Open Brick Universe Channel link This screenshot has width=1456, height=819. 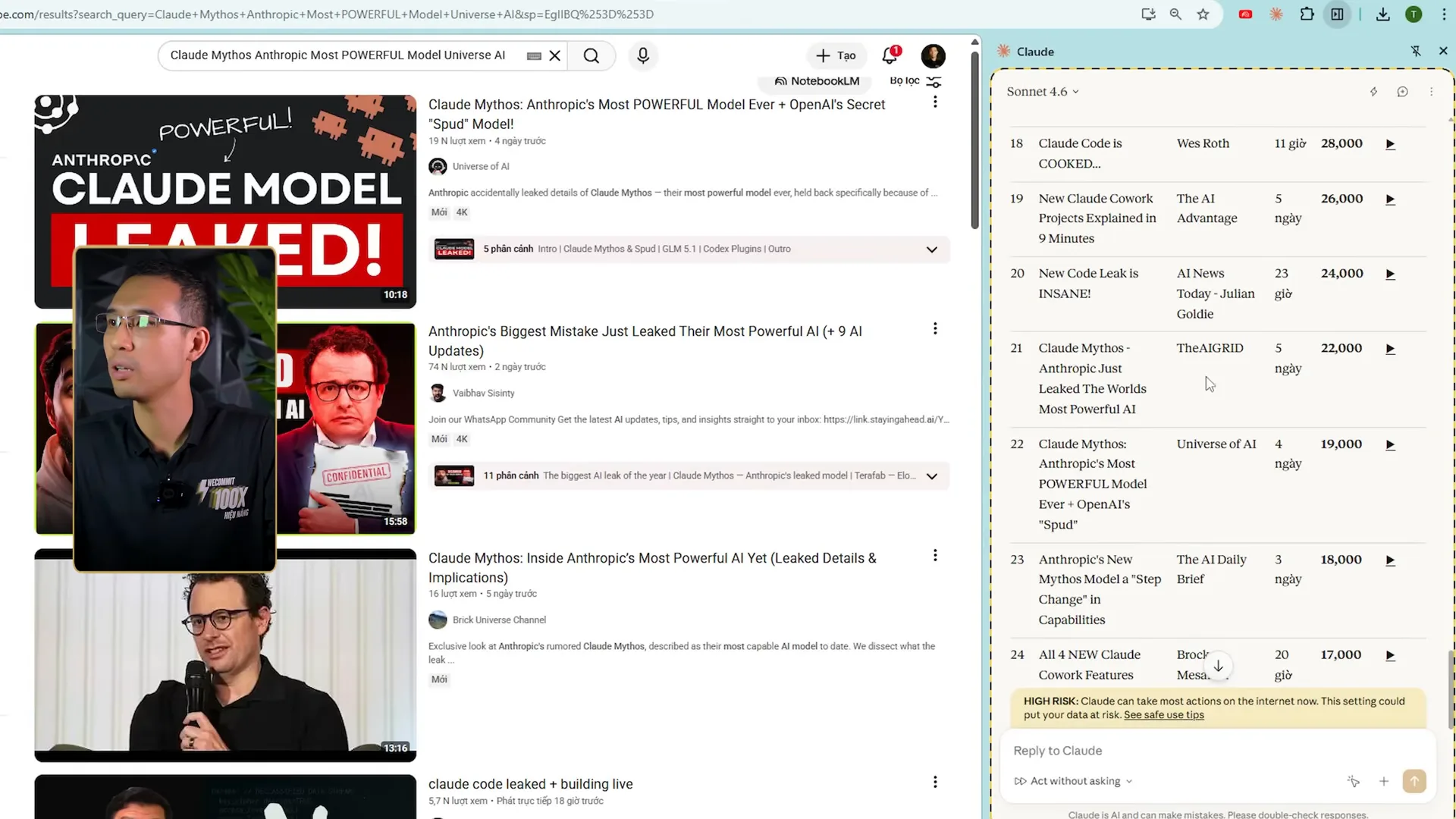click(499, 620)
